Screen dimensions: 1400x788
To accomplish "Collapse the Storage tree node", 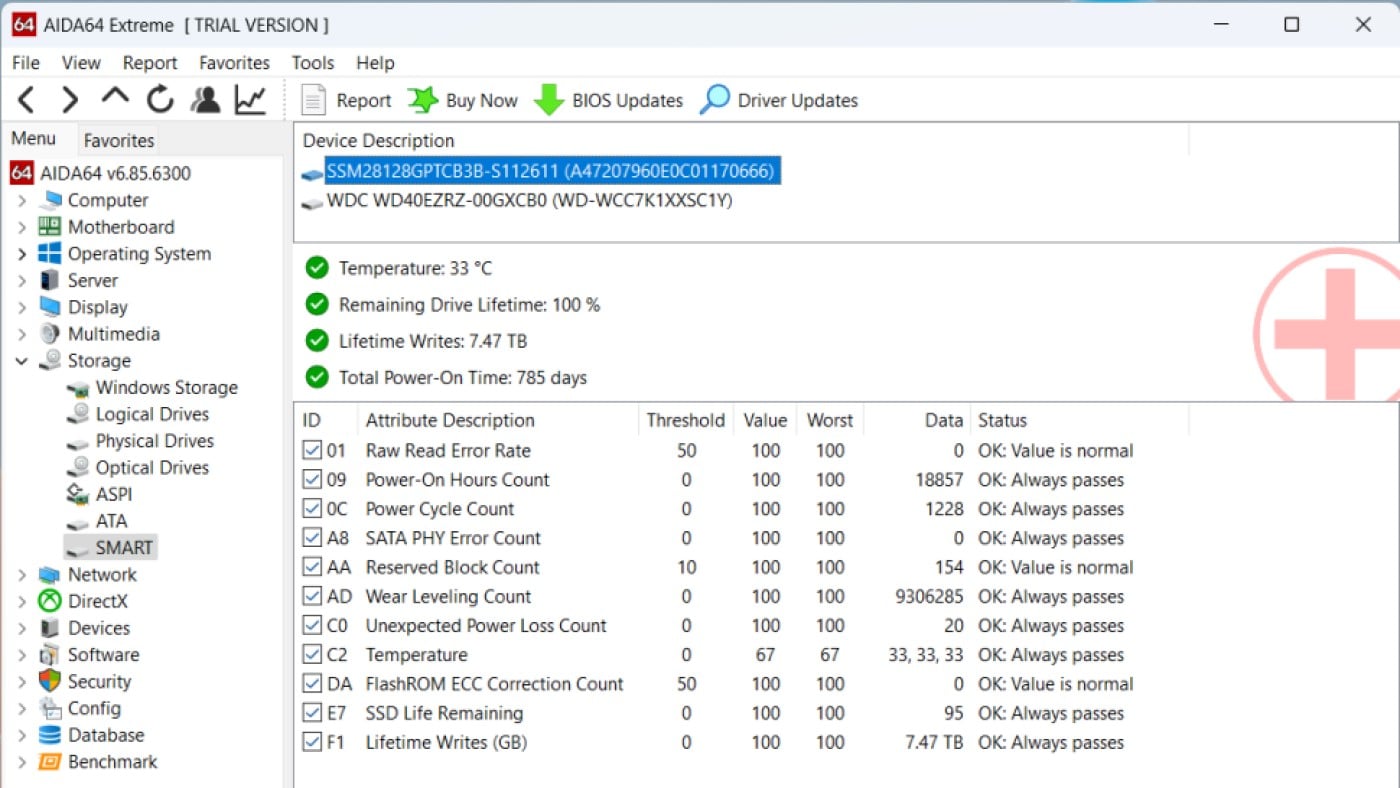I will click(22, 361).
